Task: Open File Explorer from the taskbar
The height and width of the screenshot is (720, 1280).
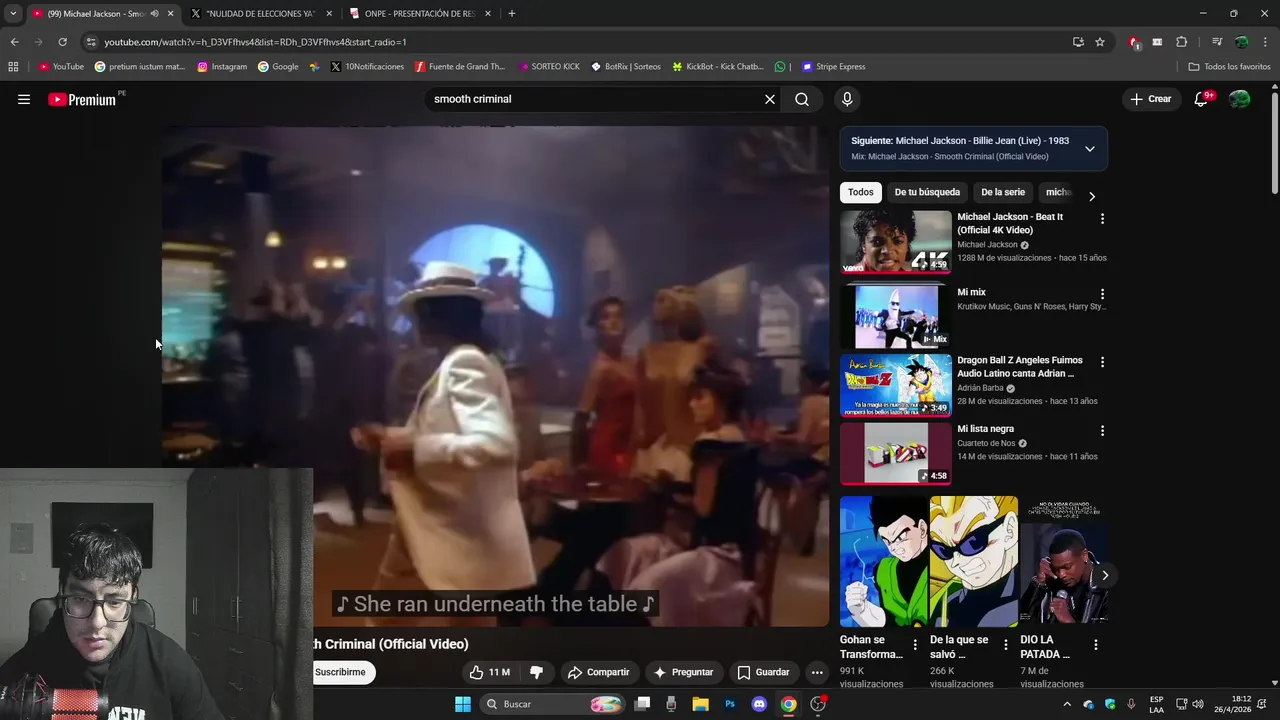Action: [x=701, y=704]
